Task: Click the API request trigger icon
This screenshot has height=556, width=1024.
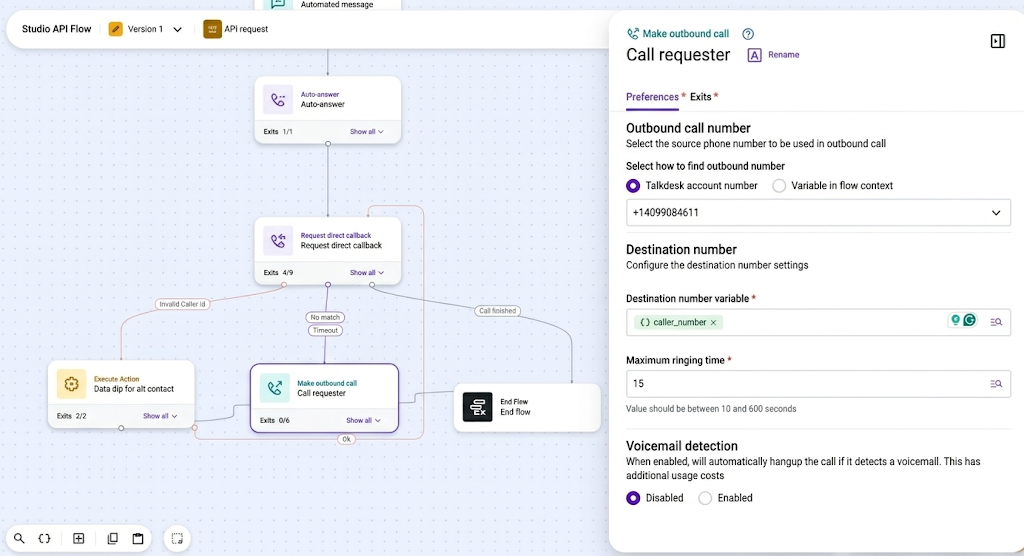Action: 212,29
